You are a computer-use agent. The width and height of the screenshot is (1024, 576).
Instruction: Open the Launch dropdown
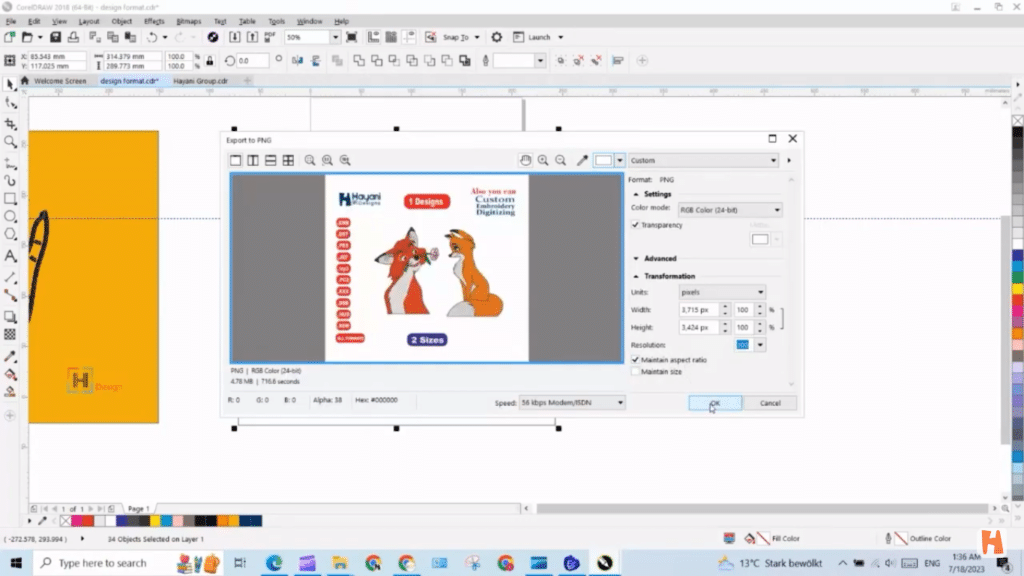560,37
